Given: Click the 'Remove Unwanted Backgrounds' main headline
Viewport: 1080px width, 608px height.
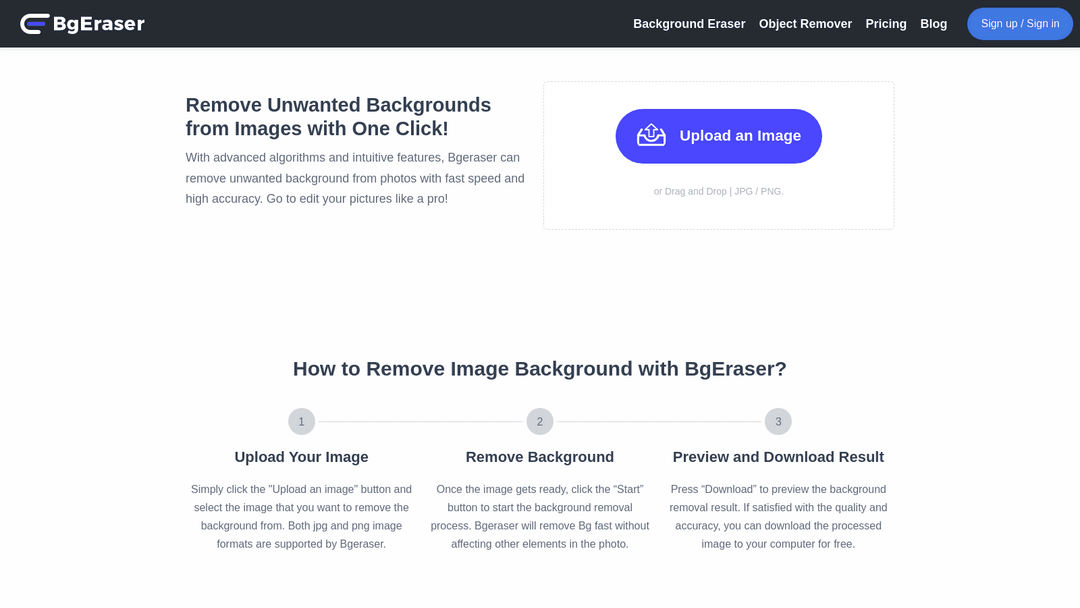Looking at the screenshot, I should coord(338,116).
